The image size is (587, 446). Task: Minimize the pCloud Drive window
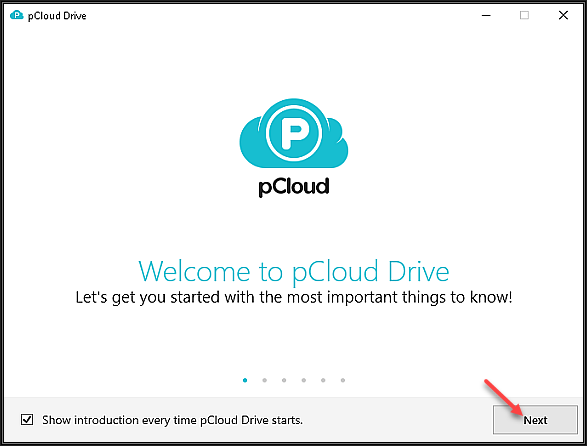click(x=486, y=15)
